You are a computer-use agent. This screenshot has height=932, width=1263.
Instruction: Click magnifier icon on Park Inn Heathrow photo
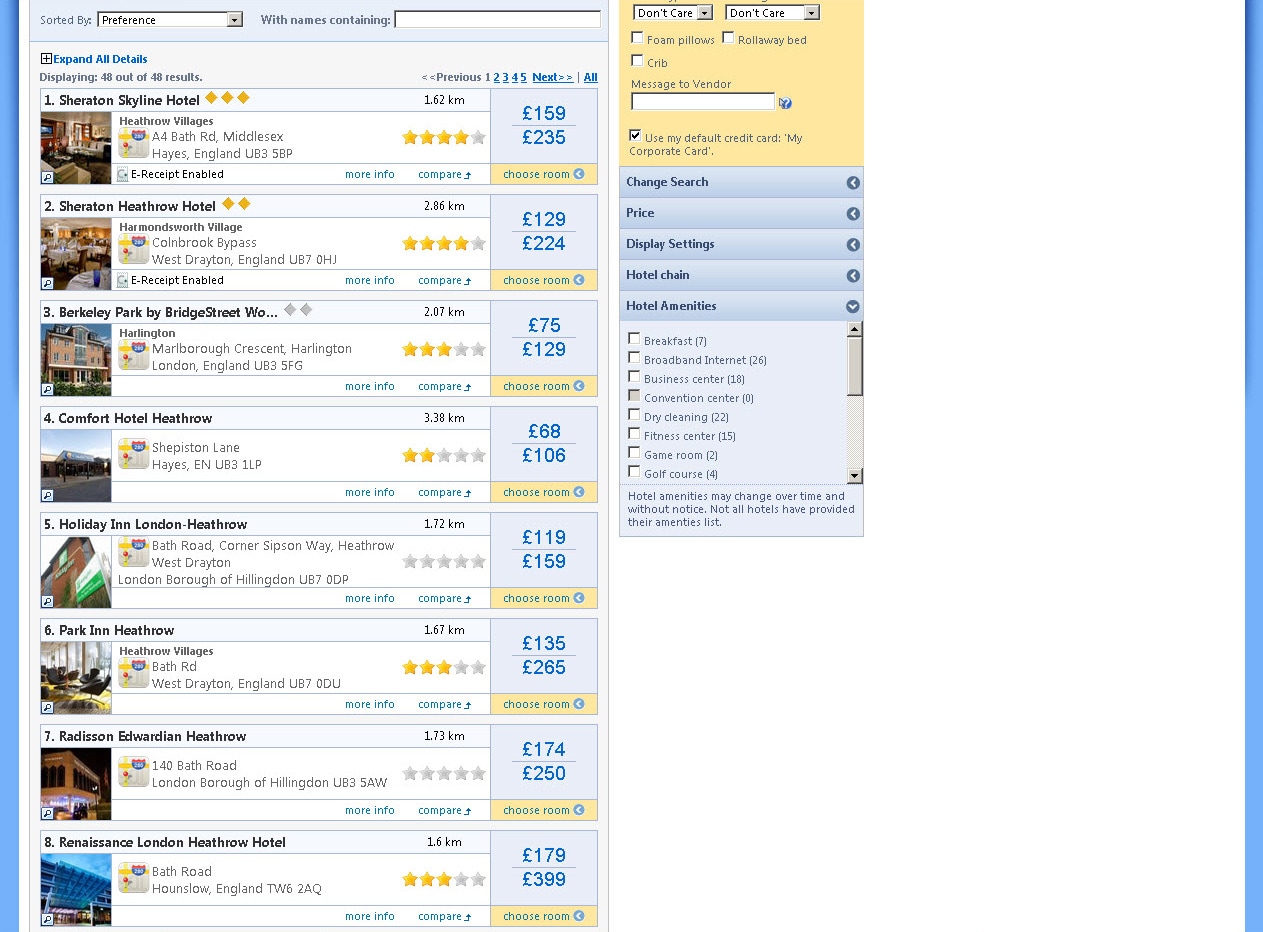click(47, 707)
